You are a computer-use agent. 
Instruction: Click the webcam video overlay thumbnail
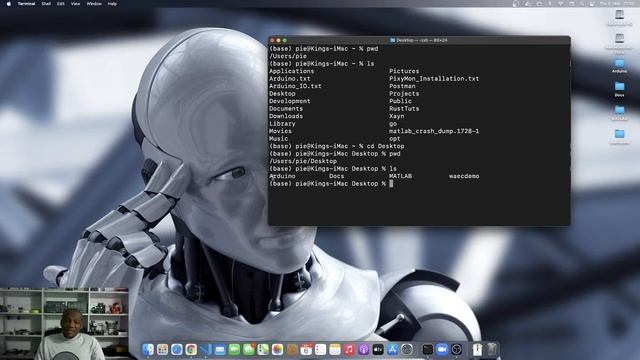[64, 324]
